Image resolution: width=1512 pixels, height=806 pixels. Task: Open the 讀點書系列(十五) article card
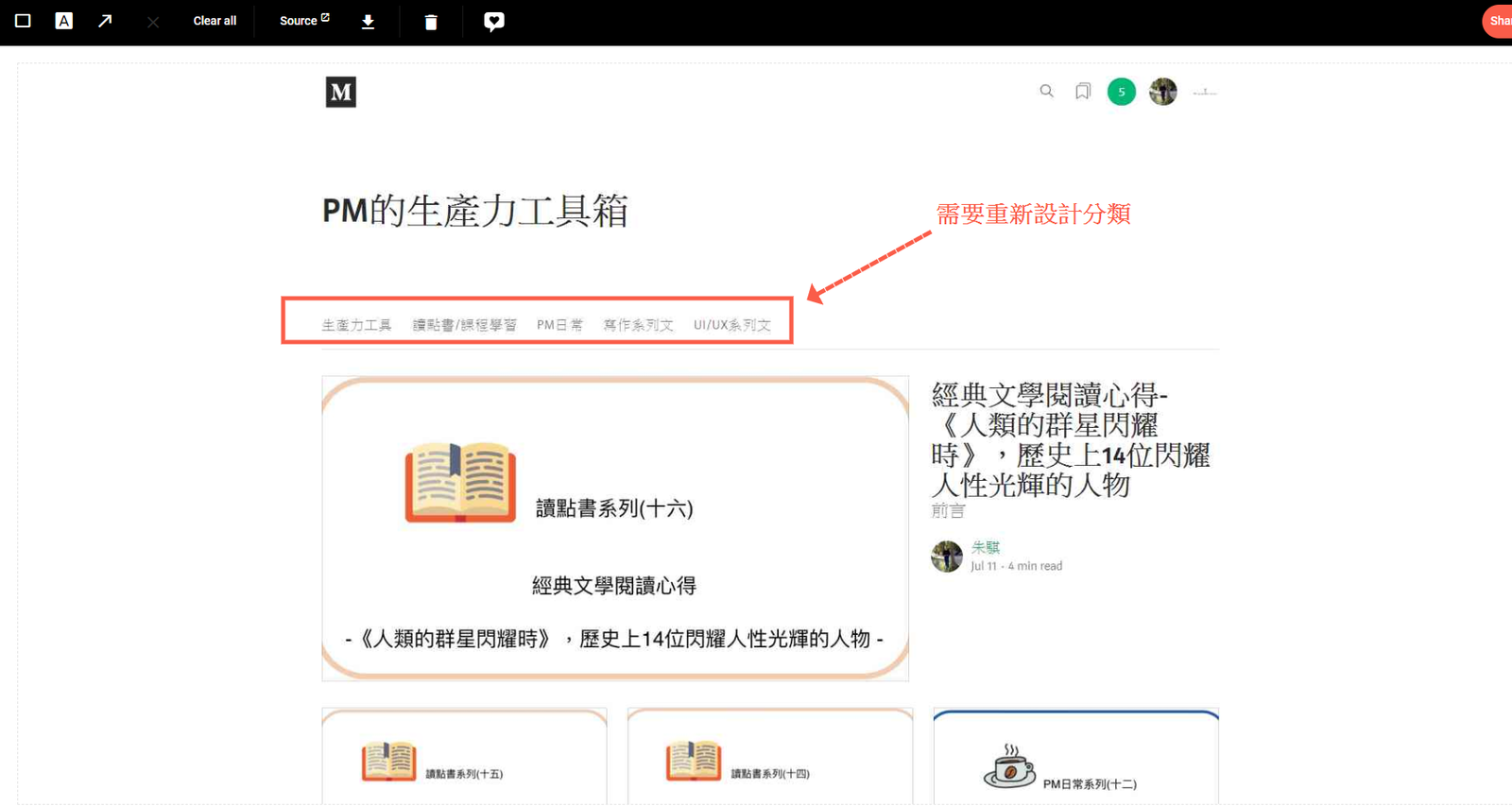tap(464, 756)
